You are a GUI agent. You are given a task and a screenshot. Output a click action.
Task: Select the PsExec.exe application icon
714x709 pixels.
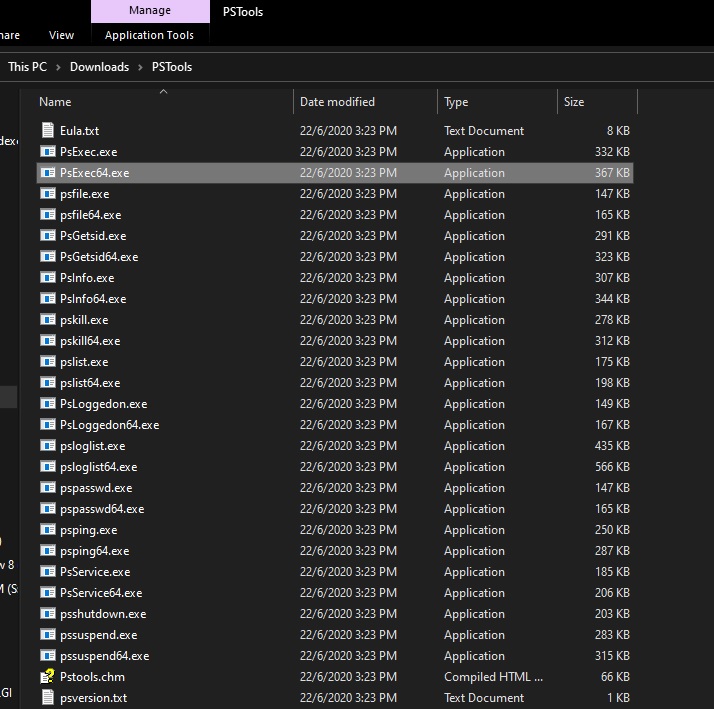(47, 152)
